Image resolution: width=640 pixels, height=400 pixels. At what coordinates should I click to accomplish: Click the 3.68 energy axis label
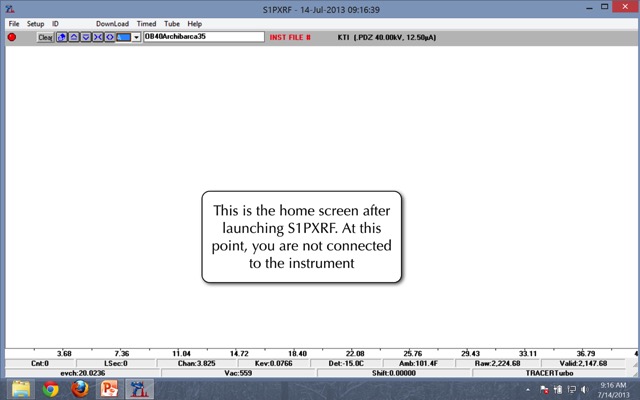64,353
